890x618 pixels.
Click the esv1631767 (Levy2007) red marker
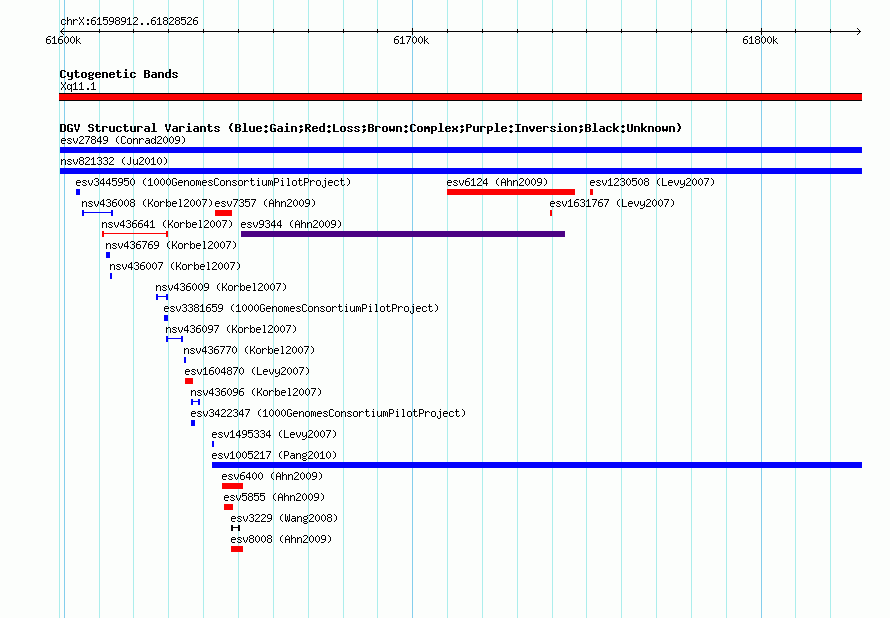tap(551, 213)
